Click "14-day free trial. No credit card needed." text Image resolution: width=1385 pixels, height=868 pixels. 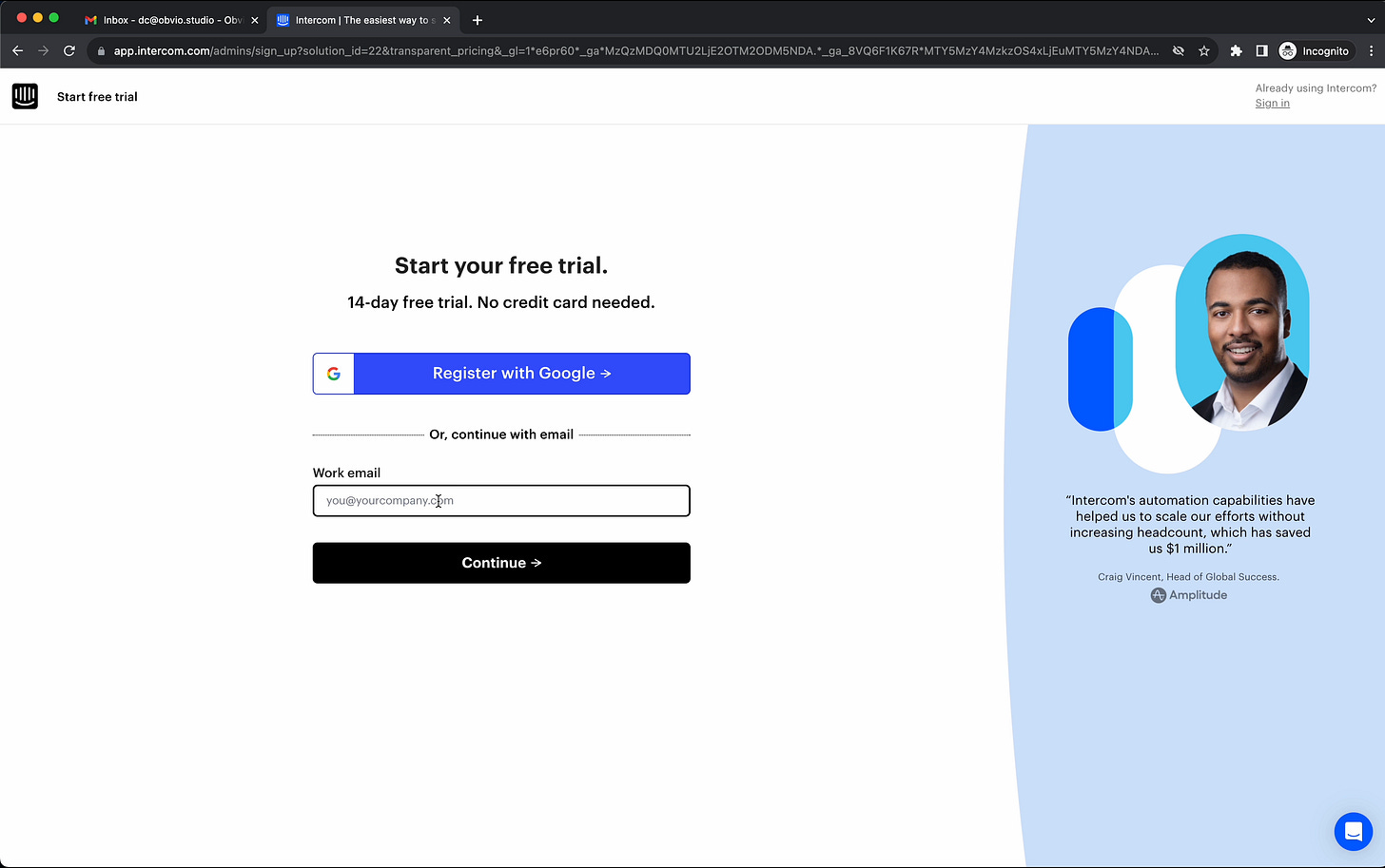tap(501, 302)
